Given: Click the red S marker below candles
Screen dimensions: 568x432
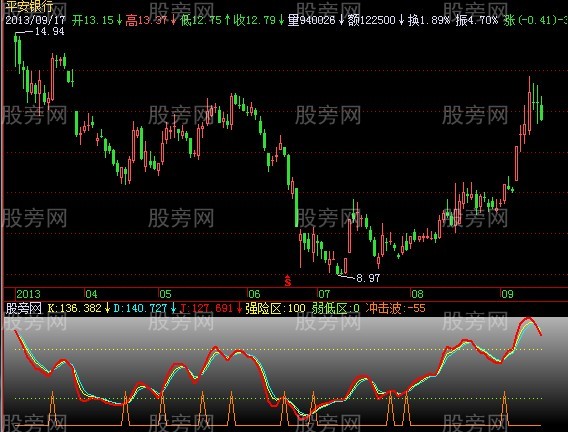Looking at the screenshot, I should click(x=288, y=281).
